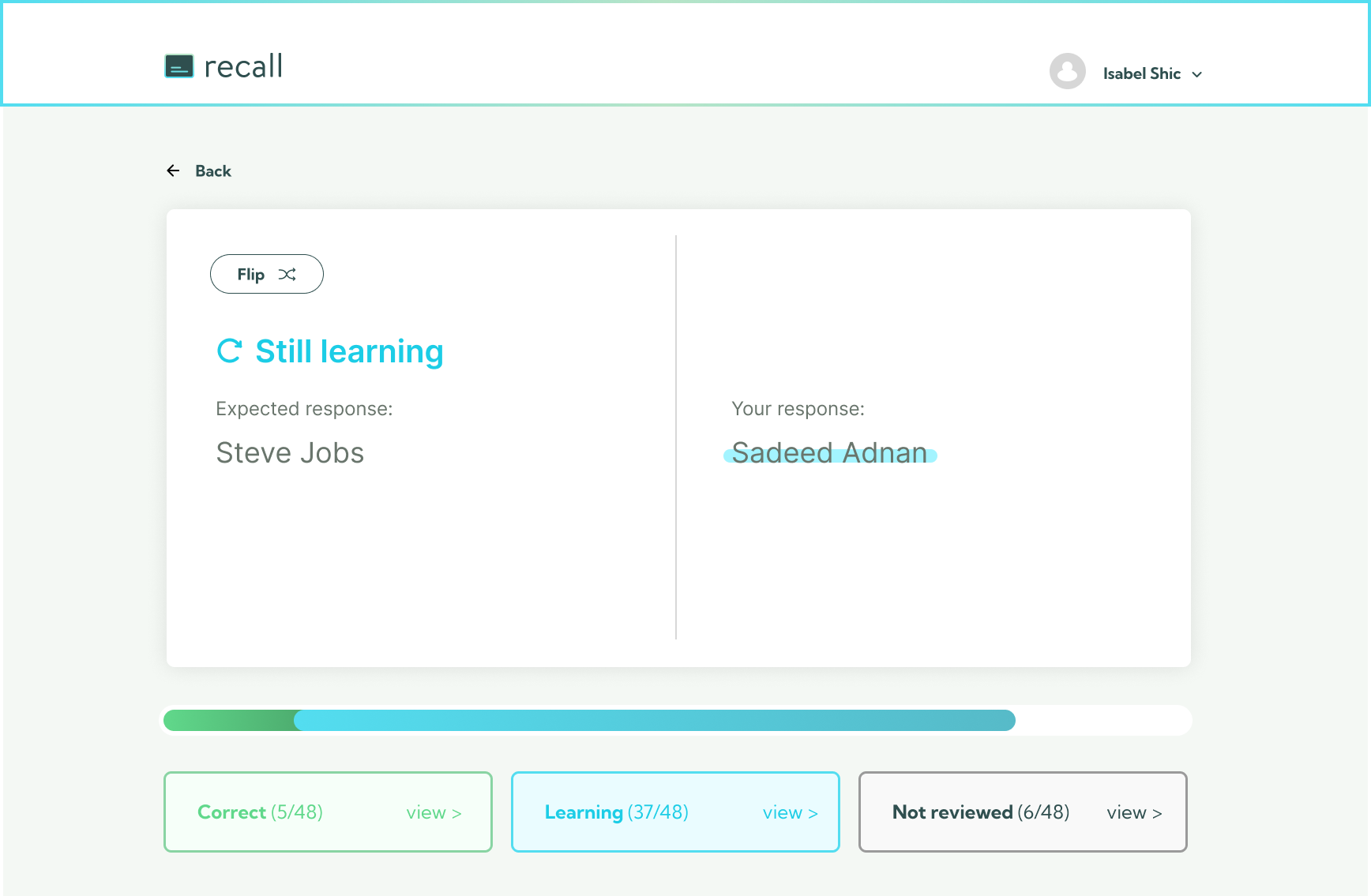The image size is (1371, 896).
Task: Click the Still learning refresh icon
Action: point(229,351)
